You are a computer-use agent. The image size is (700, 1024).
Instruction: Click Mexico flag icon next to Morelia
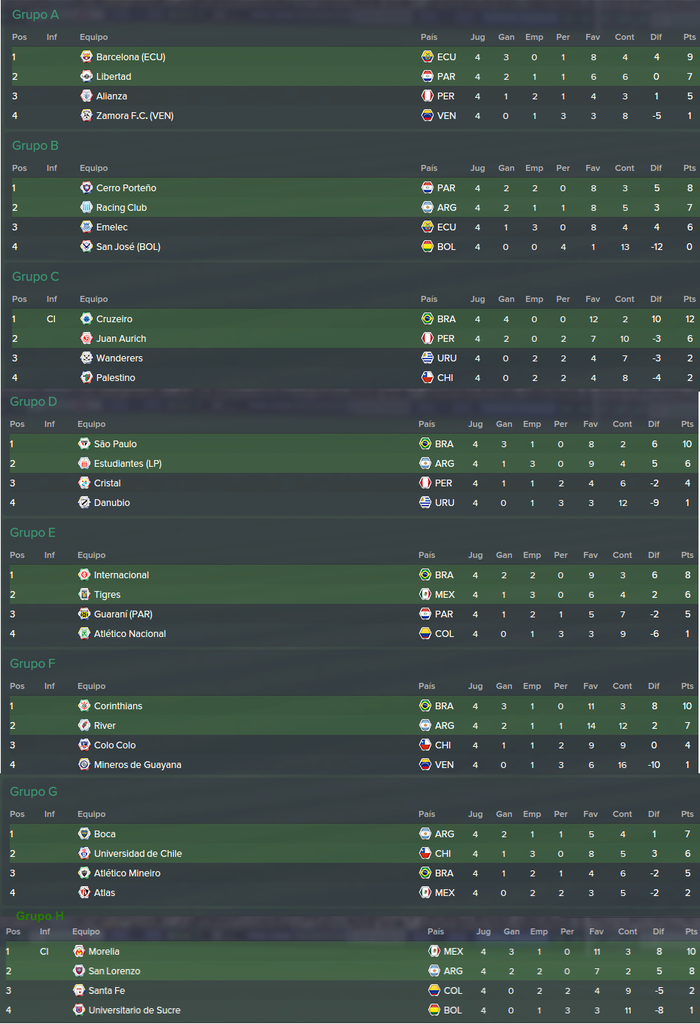click(434, 951)
